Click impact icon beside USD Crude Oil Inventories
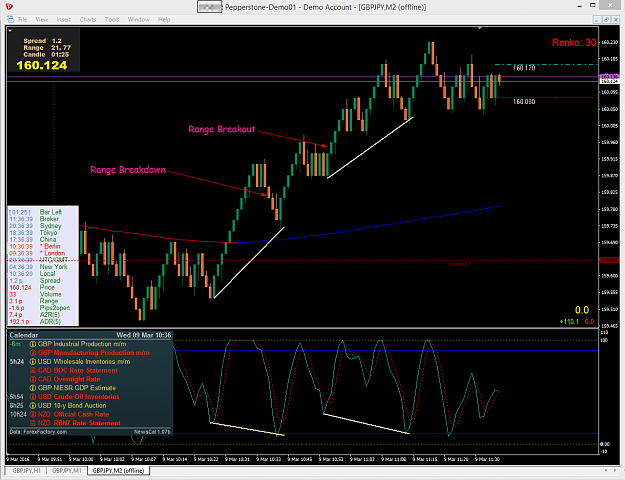 pos(33,397)
